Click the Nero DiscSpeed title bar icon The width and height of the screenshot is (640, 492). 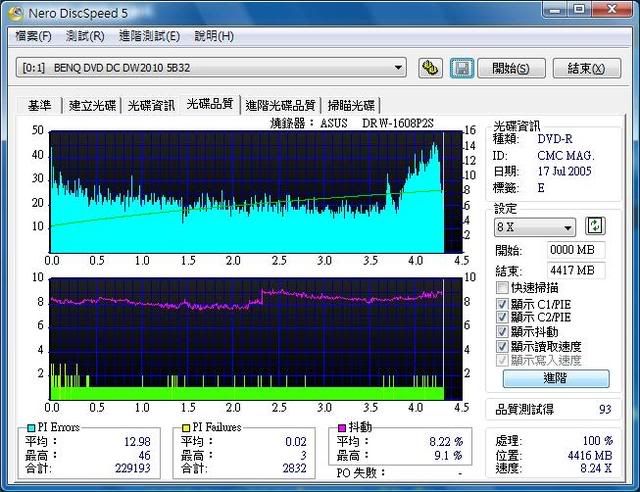(x=16, y=13)
